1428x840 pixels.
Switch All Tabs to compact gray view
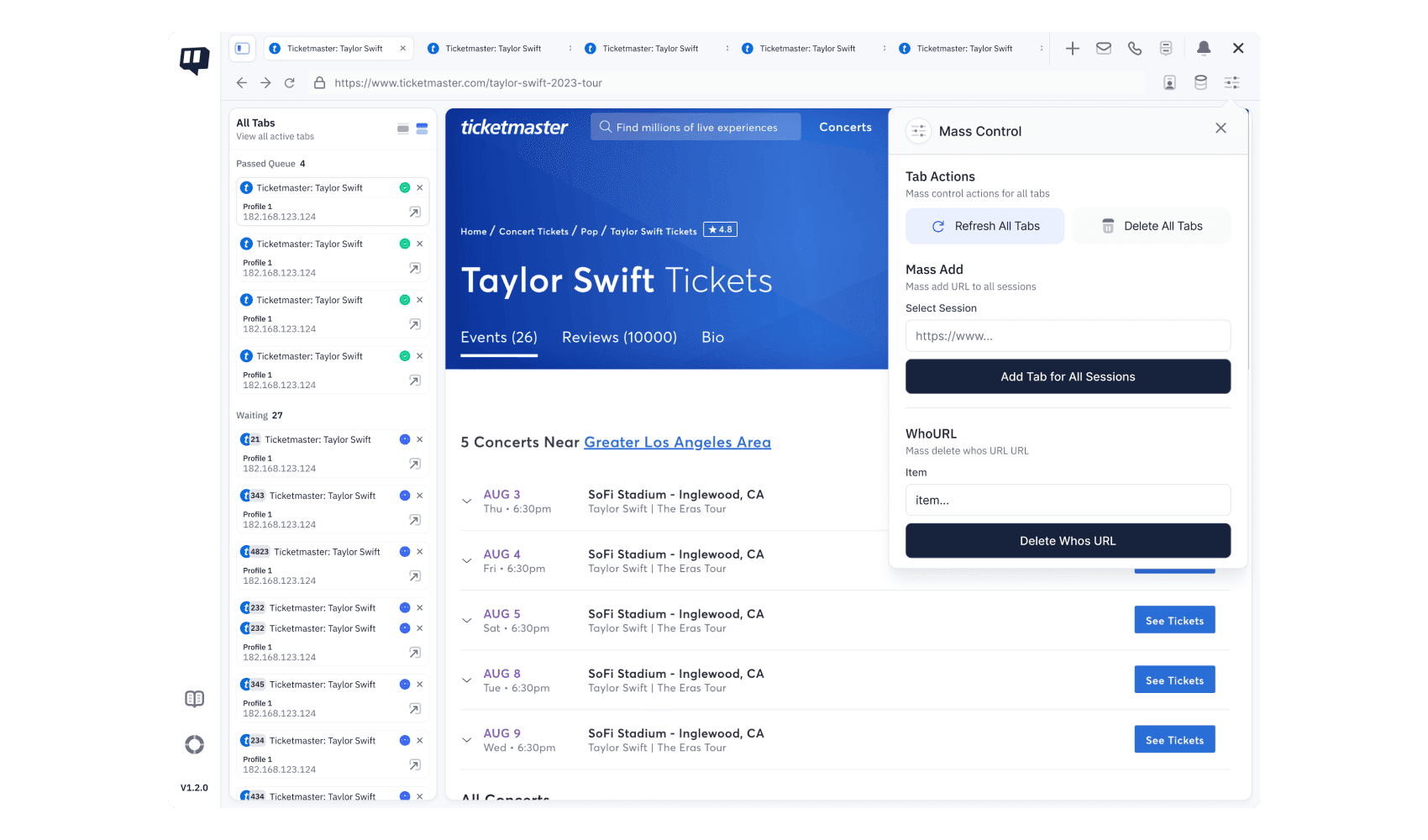[x=403, y=129]
